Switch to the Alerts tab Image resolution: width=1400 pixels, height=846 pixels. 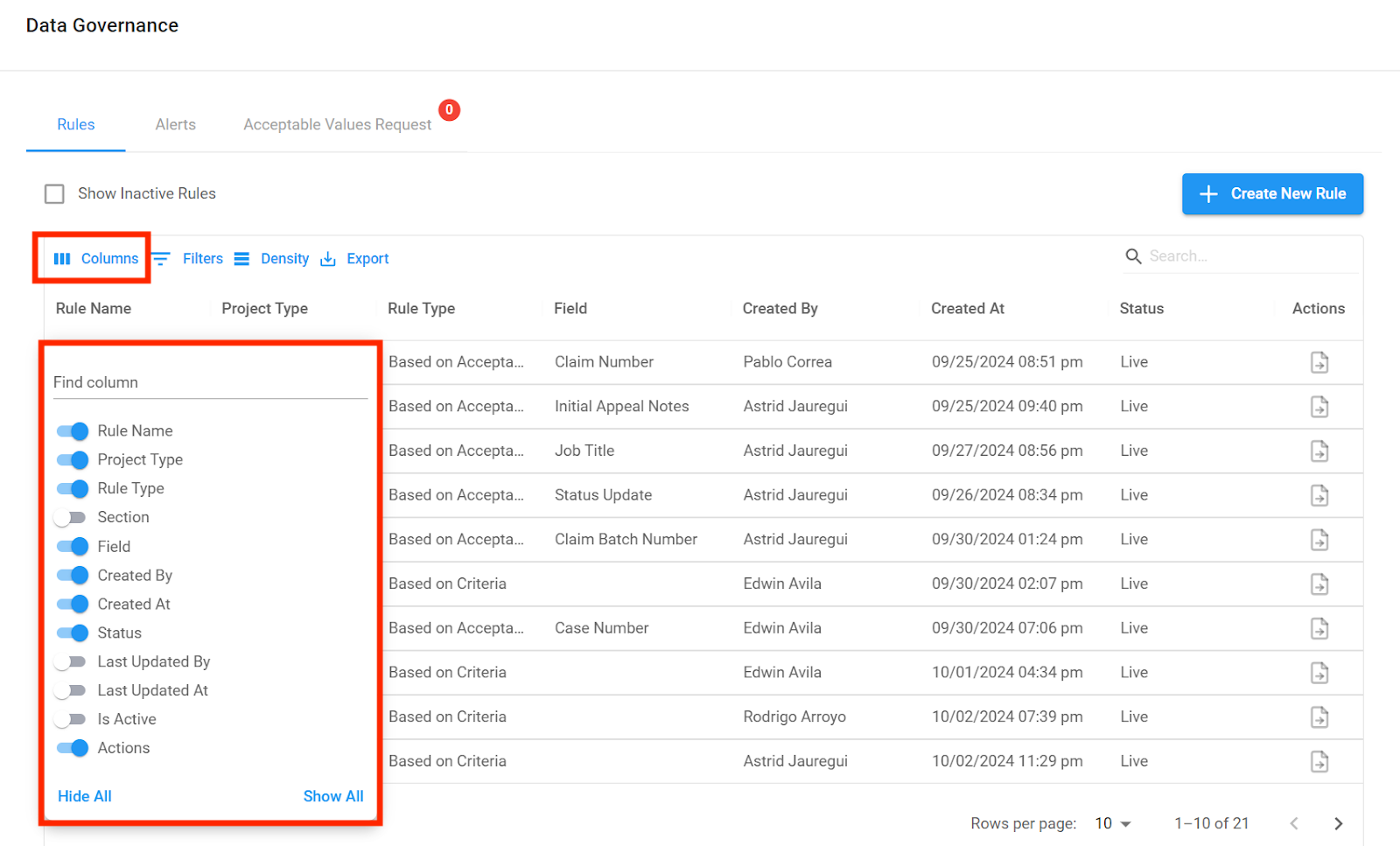(176, 125)
